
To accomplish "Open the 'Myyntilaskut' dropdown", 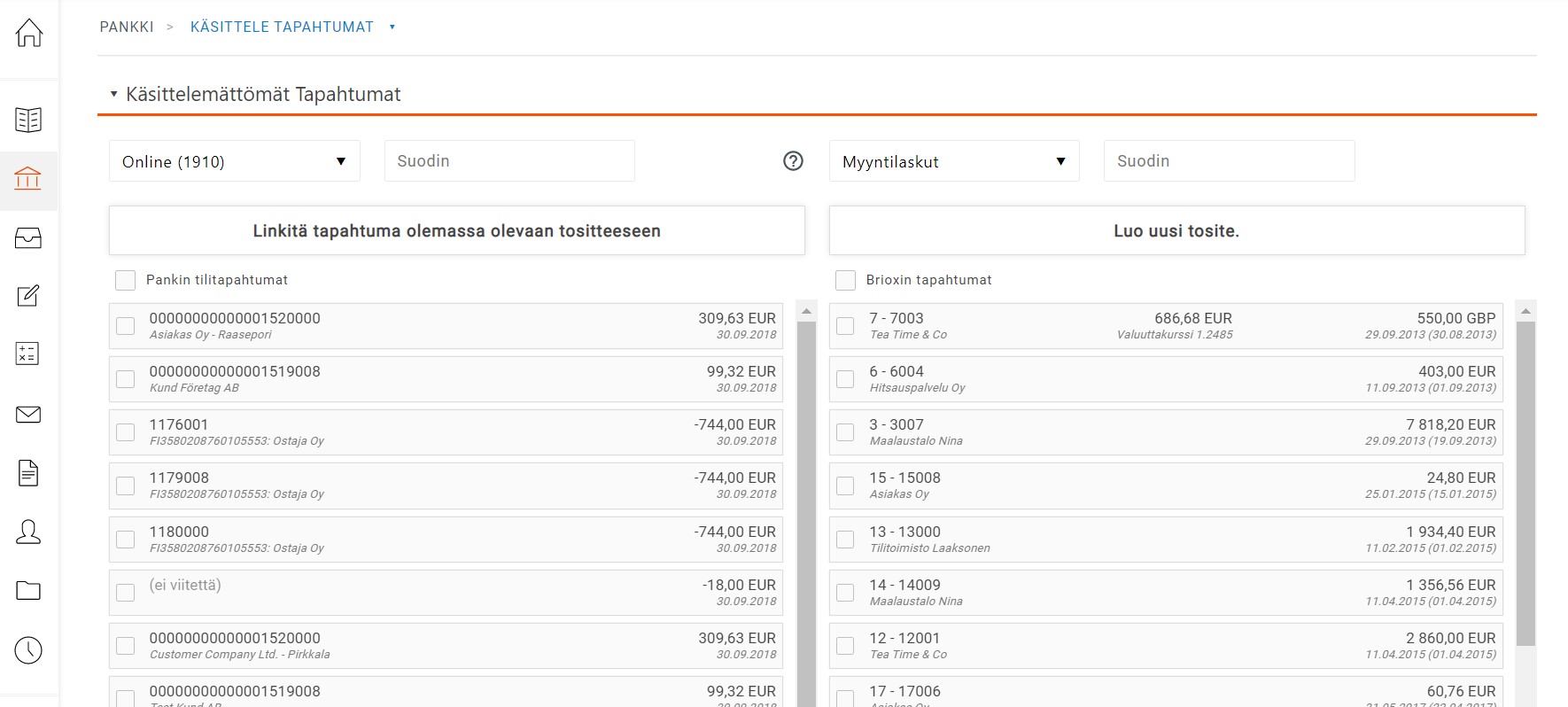I will point(953,161).
